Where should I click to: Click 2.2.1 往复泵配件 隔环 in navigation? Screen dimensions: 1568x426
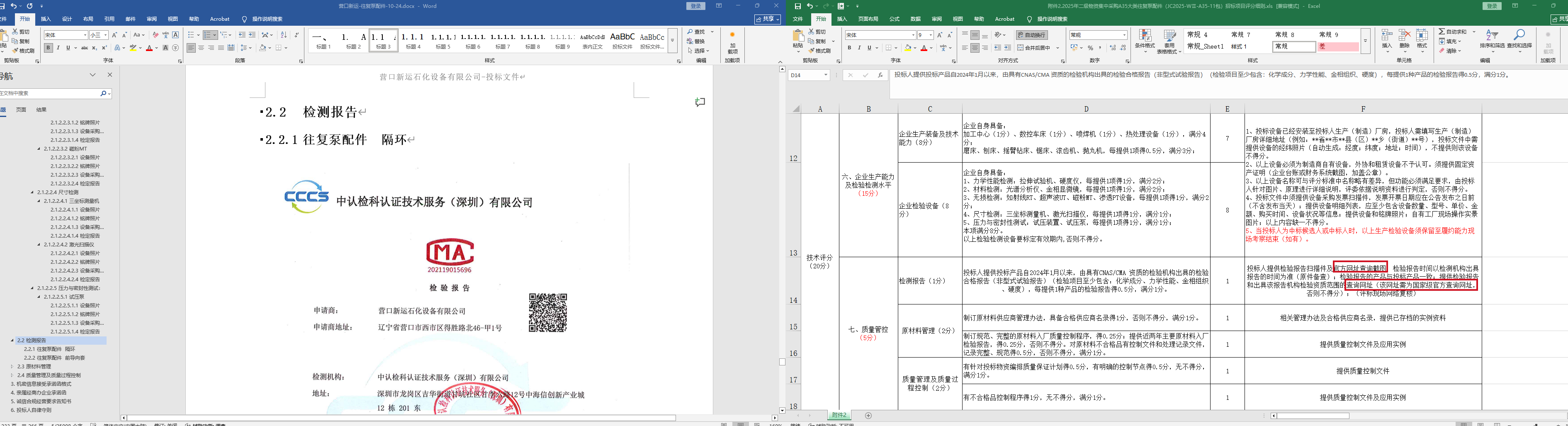(x=49, y=349)
